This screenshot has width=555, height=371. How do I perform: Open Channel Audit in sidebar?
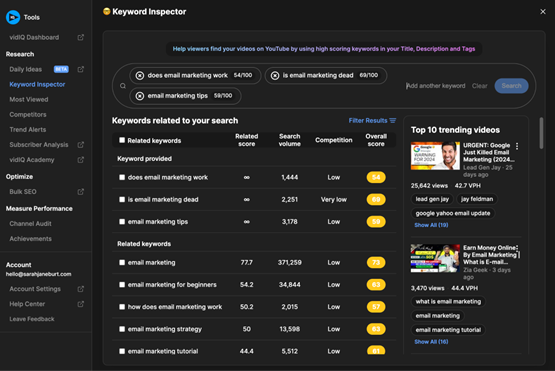(30, 224)
